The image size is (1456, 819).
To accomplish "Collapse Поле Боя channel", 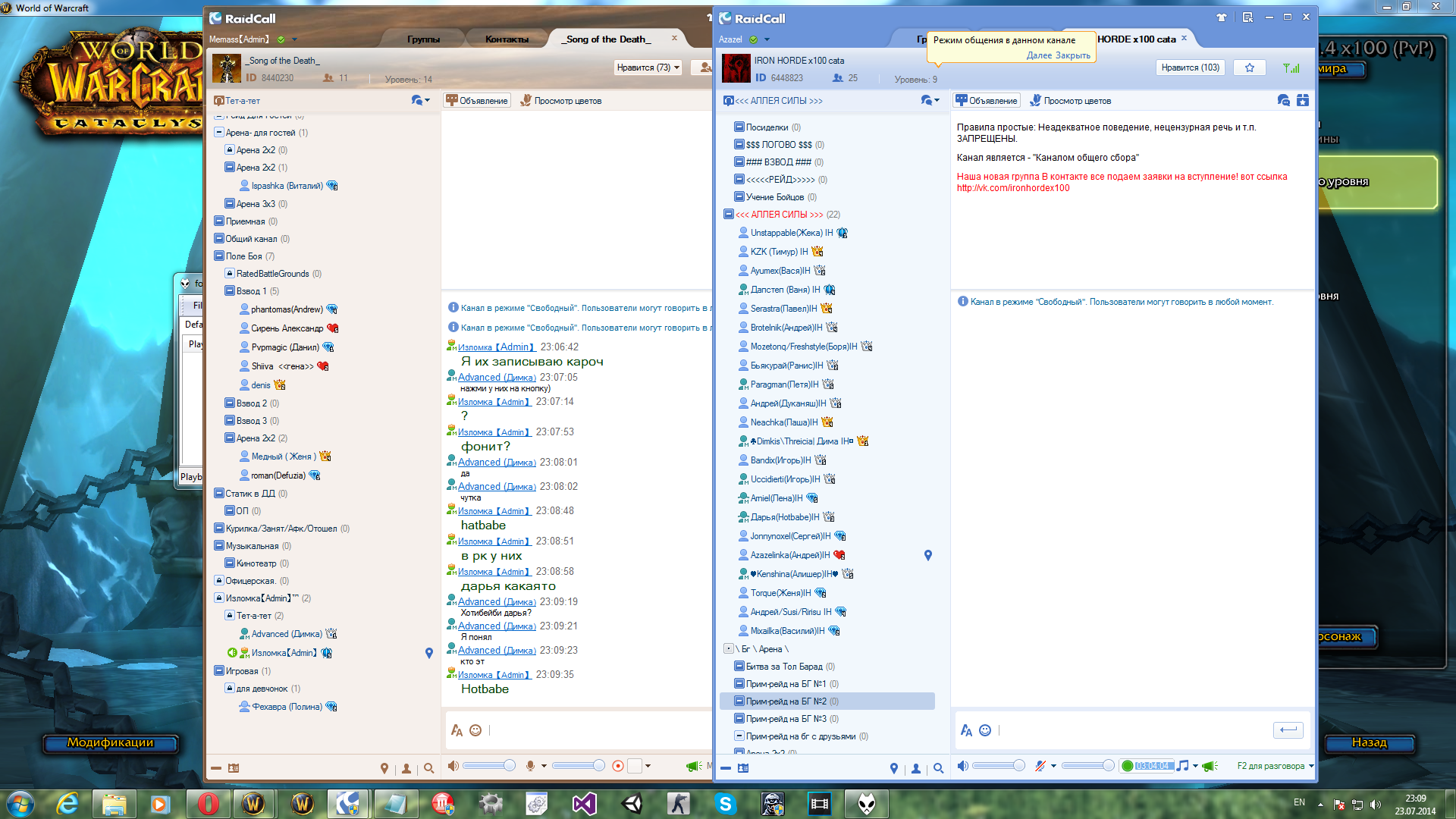I will point(218,256).
